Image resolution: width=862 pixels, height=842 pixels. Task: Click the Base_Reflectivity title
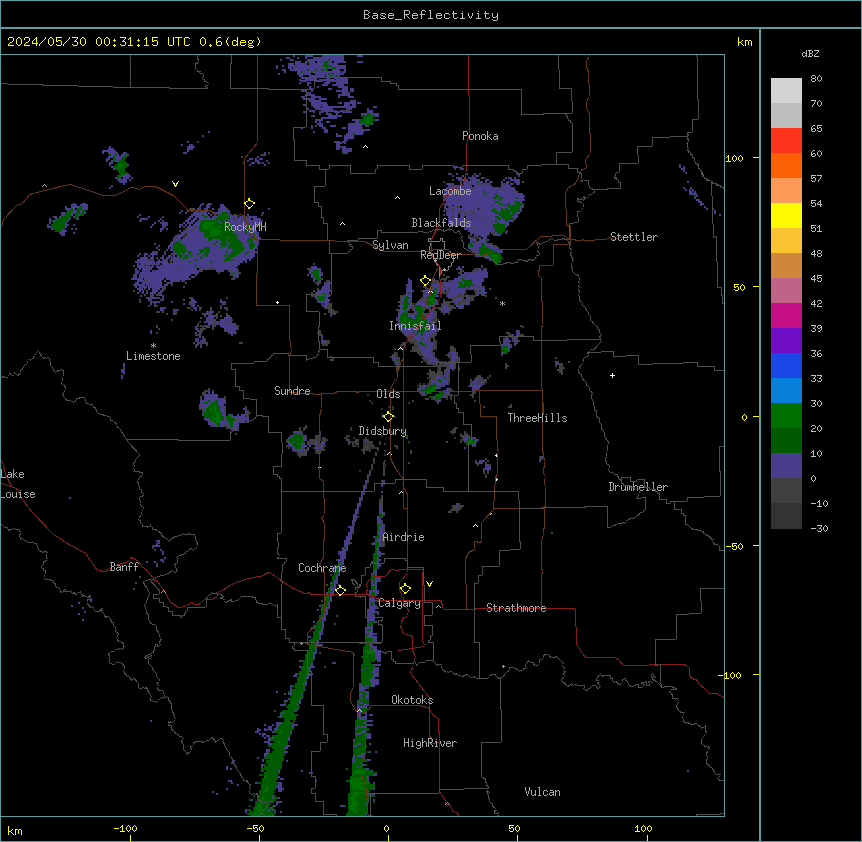pos(431,15)
